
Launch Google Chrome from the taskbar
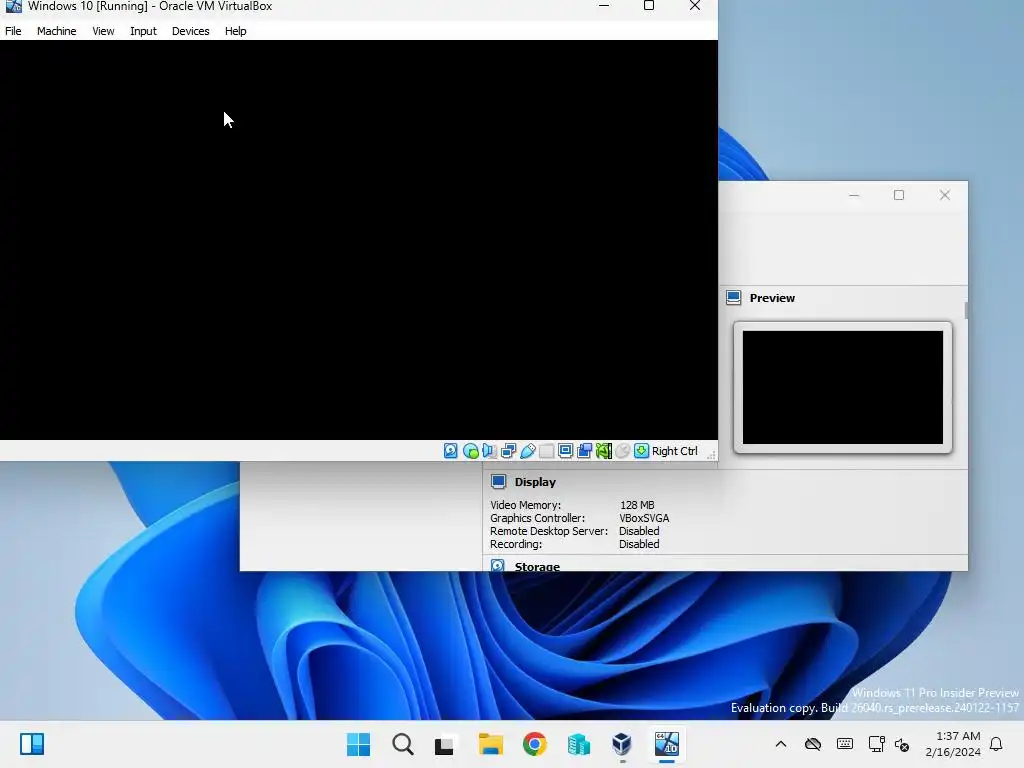[534, 744]
